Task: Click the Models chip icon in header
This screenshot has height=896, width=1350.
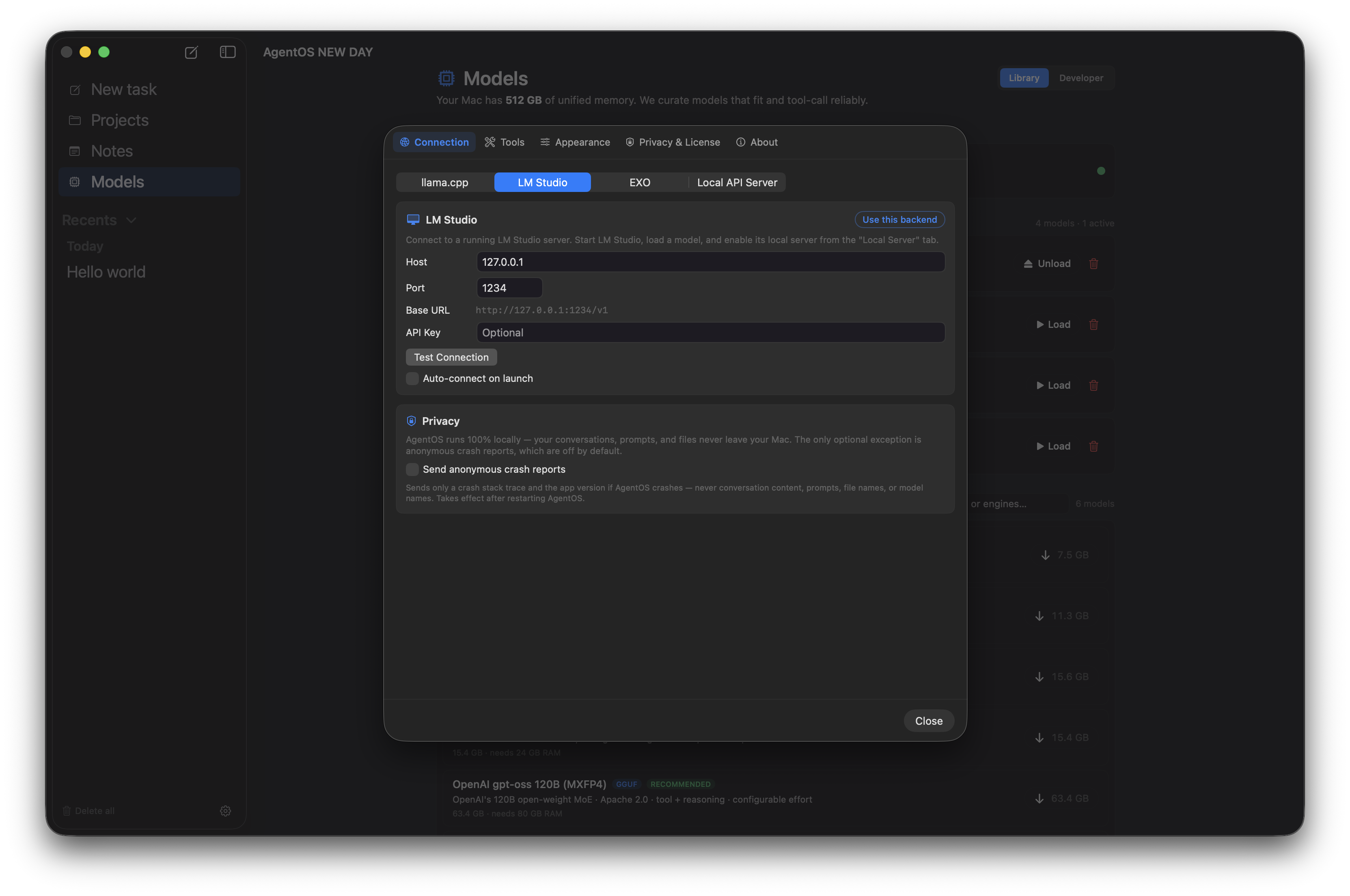Action: 446,78
